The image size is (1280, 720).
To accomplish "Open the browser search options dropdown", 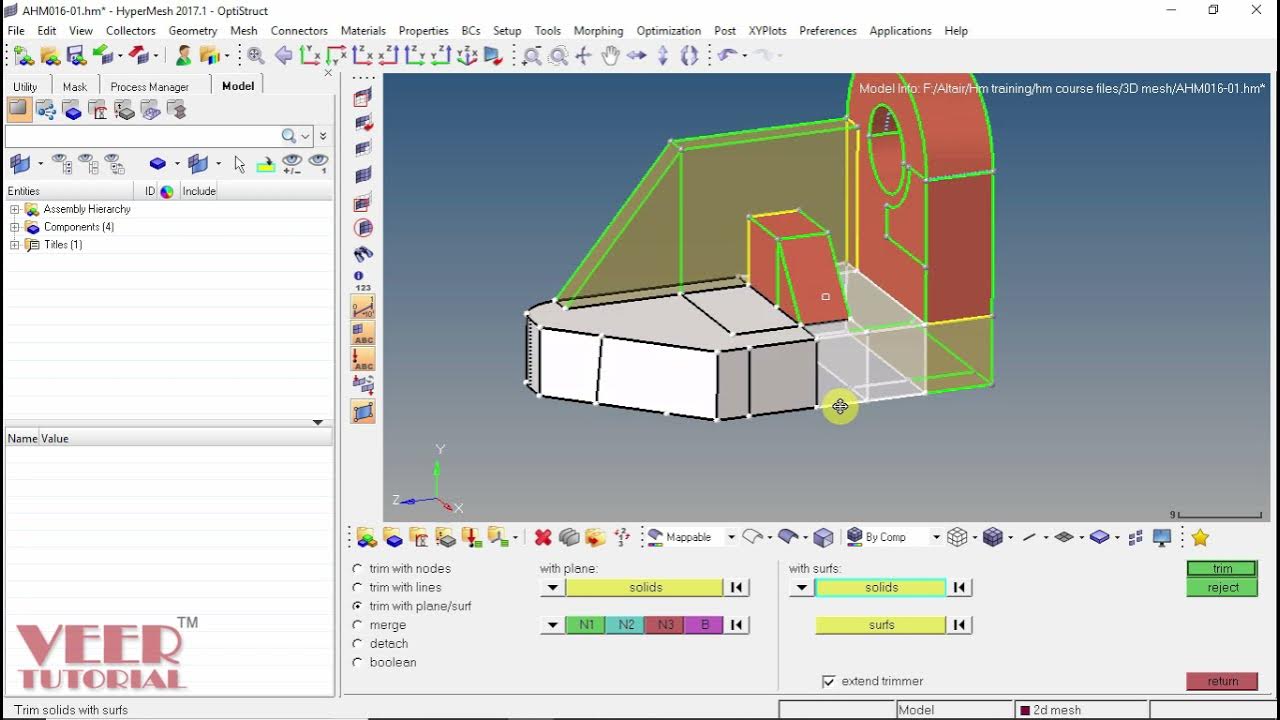I will 305,136.
